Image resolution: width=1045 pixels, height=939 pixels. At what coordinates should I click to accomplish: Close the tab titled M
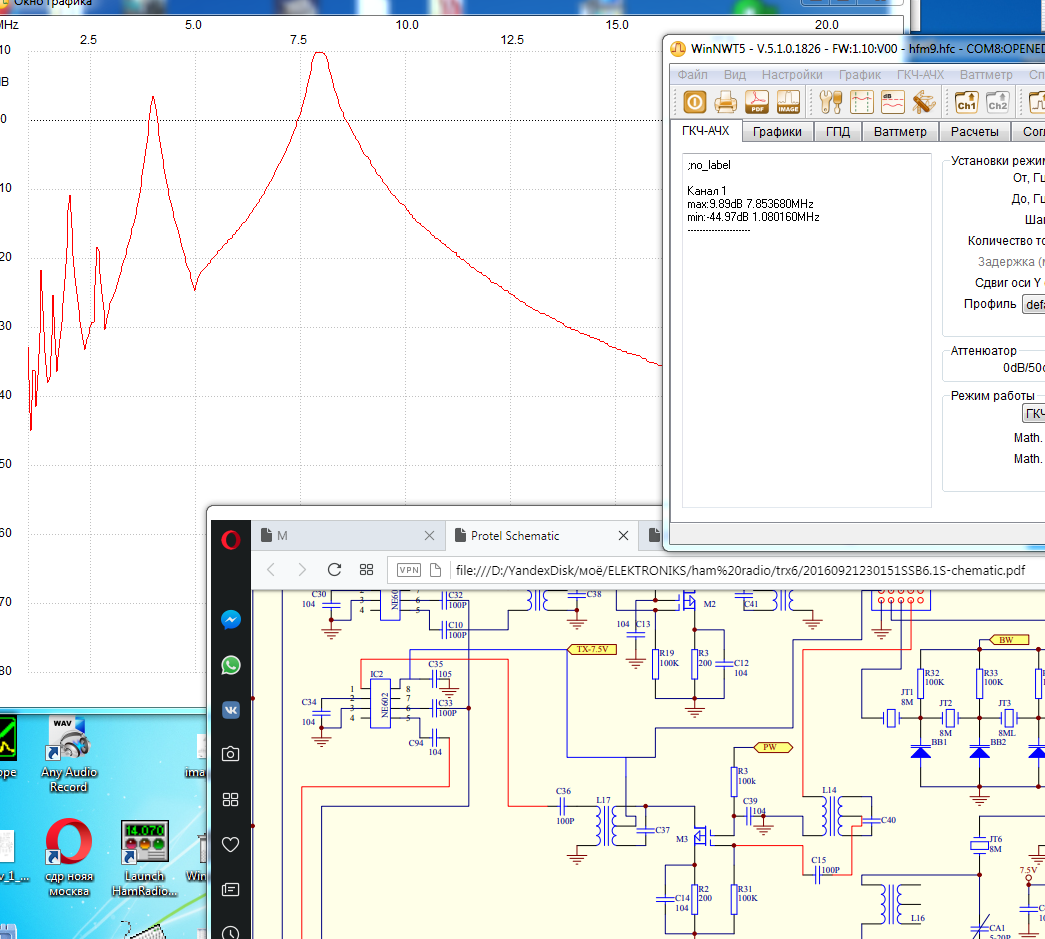tap(429, 536)
